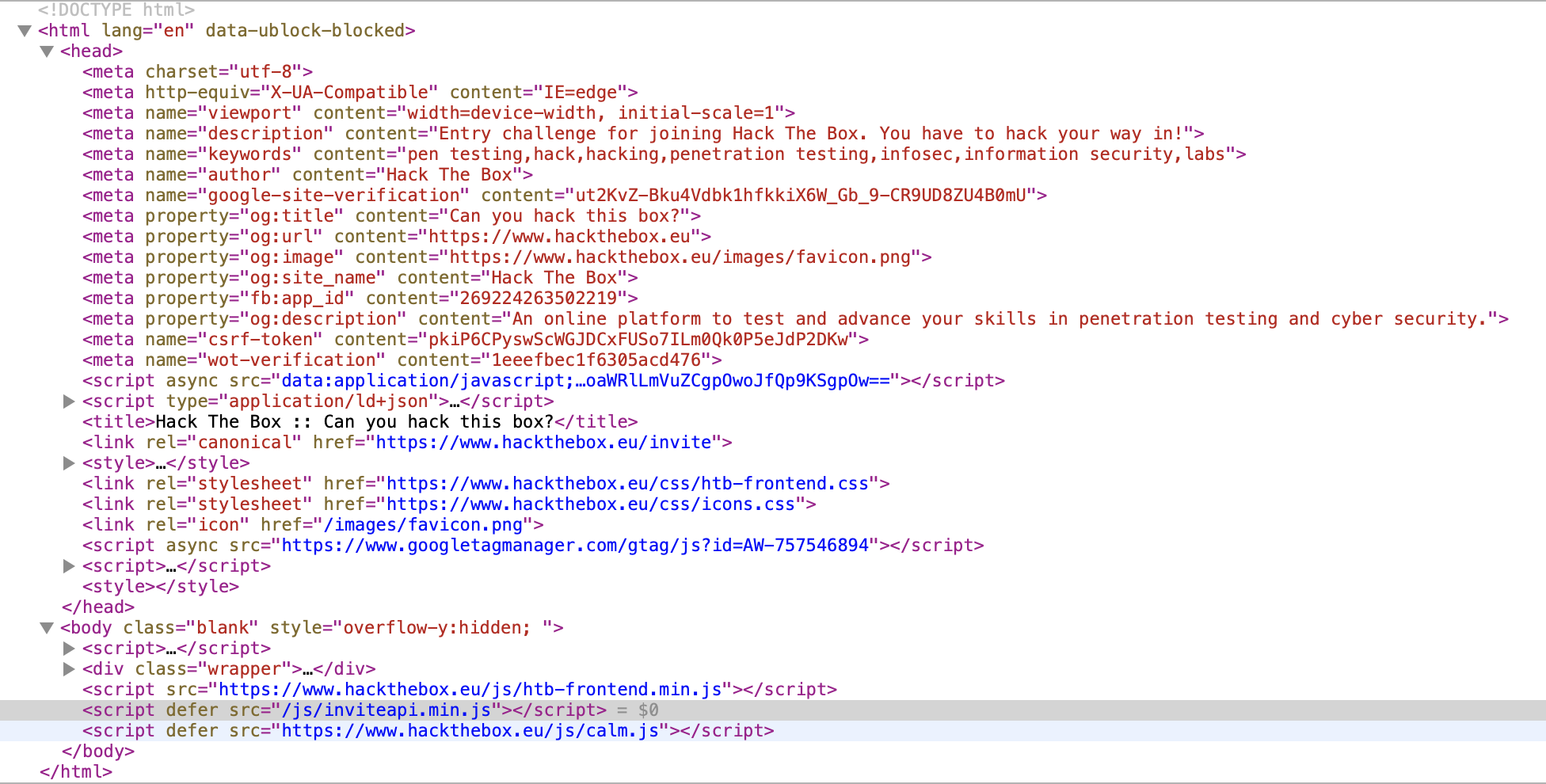
Task: Collapse the body class blank element
Action: (x=47, y=628)
